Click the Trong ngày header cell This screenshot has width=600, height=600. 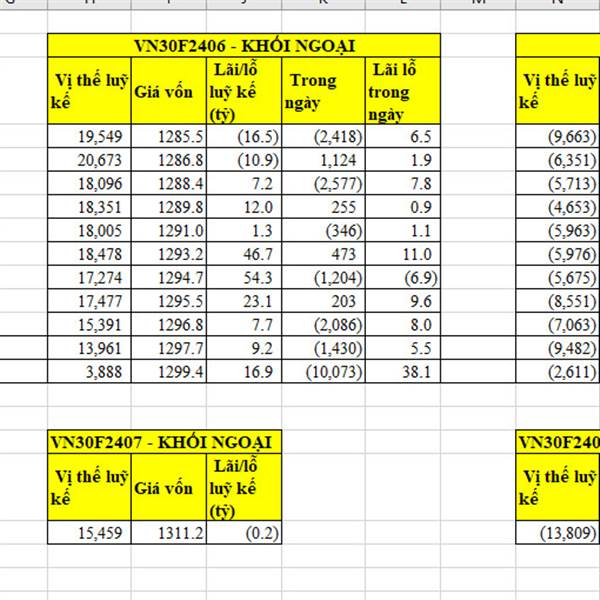coord(323,91)
